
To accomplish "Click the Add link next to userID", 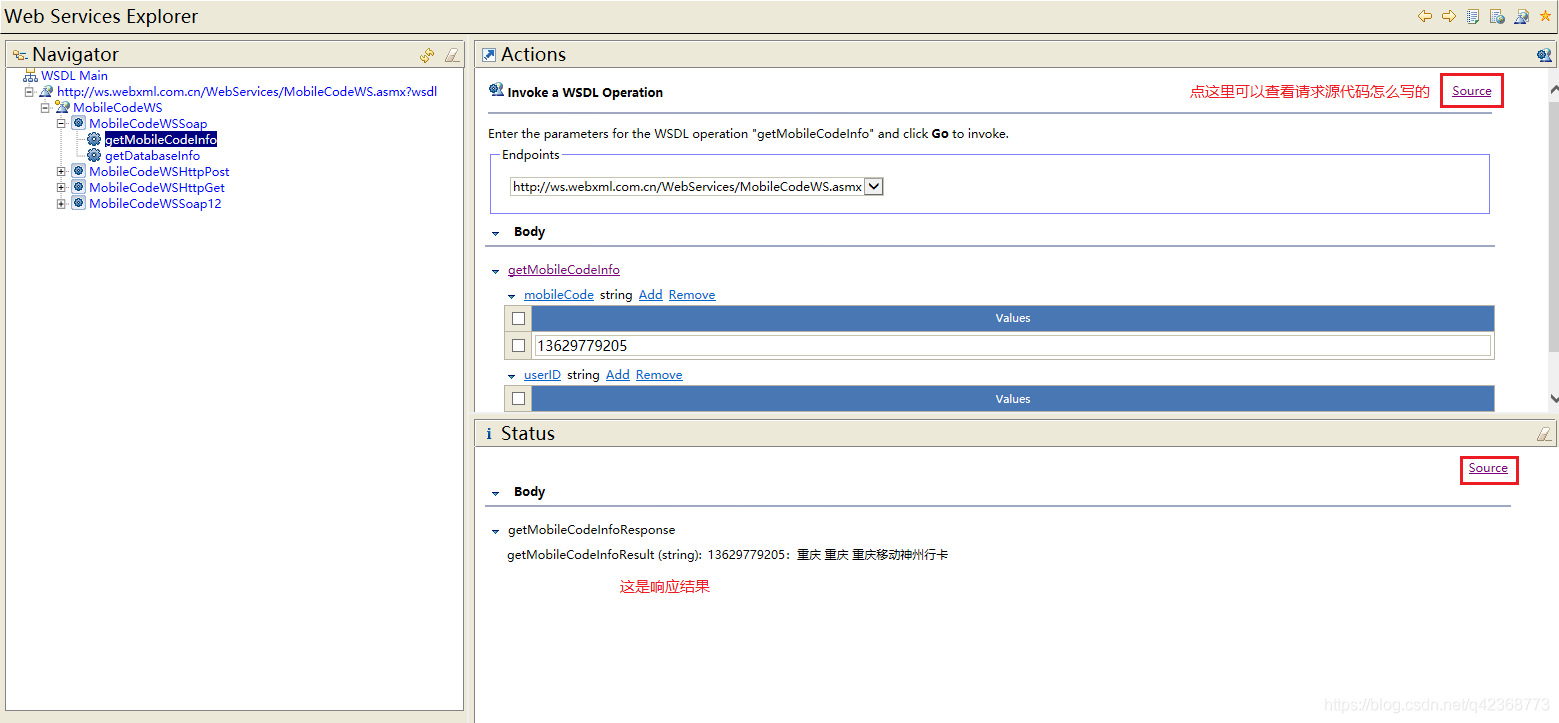I will [617, 374].
